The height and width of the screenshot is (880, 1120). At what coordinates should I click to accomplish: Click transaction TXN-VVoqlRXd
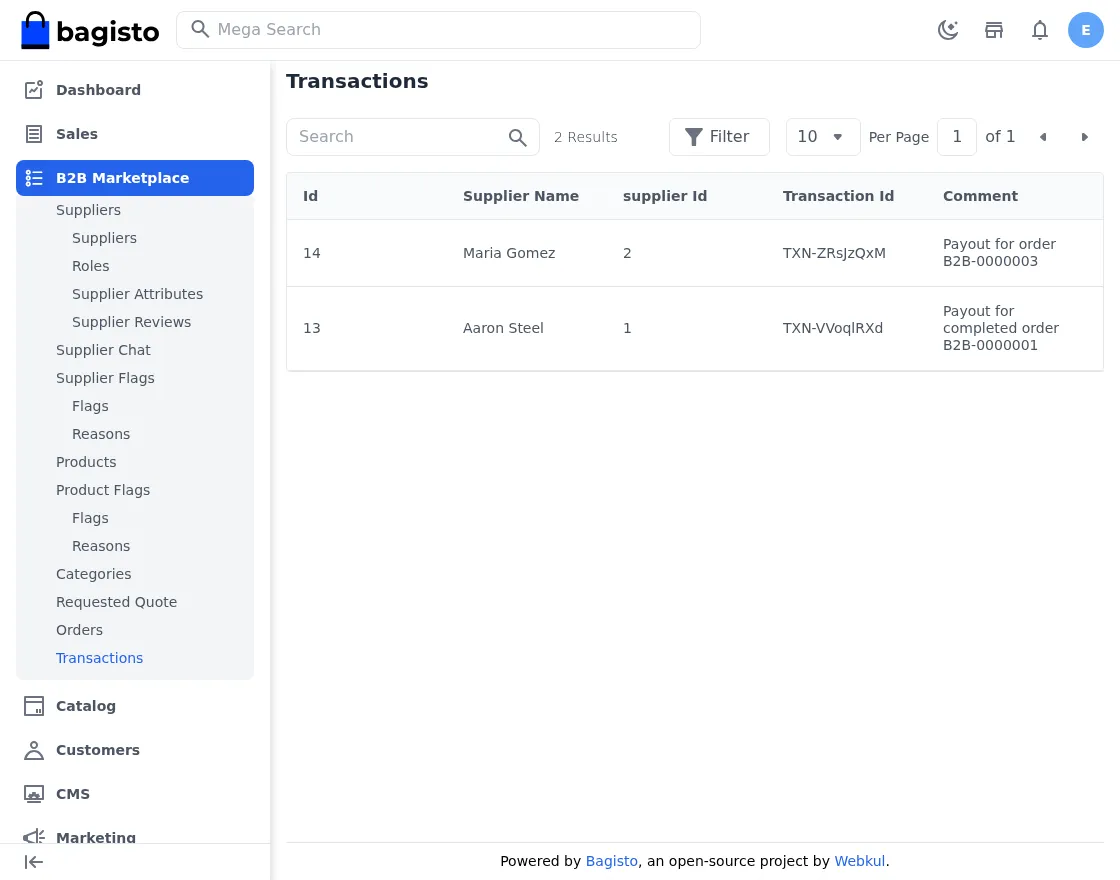(833, 328)
